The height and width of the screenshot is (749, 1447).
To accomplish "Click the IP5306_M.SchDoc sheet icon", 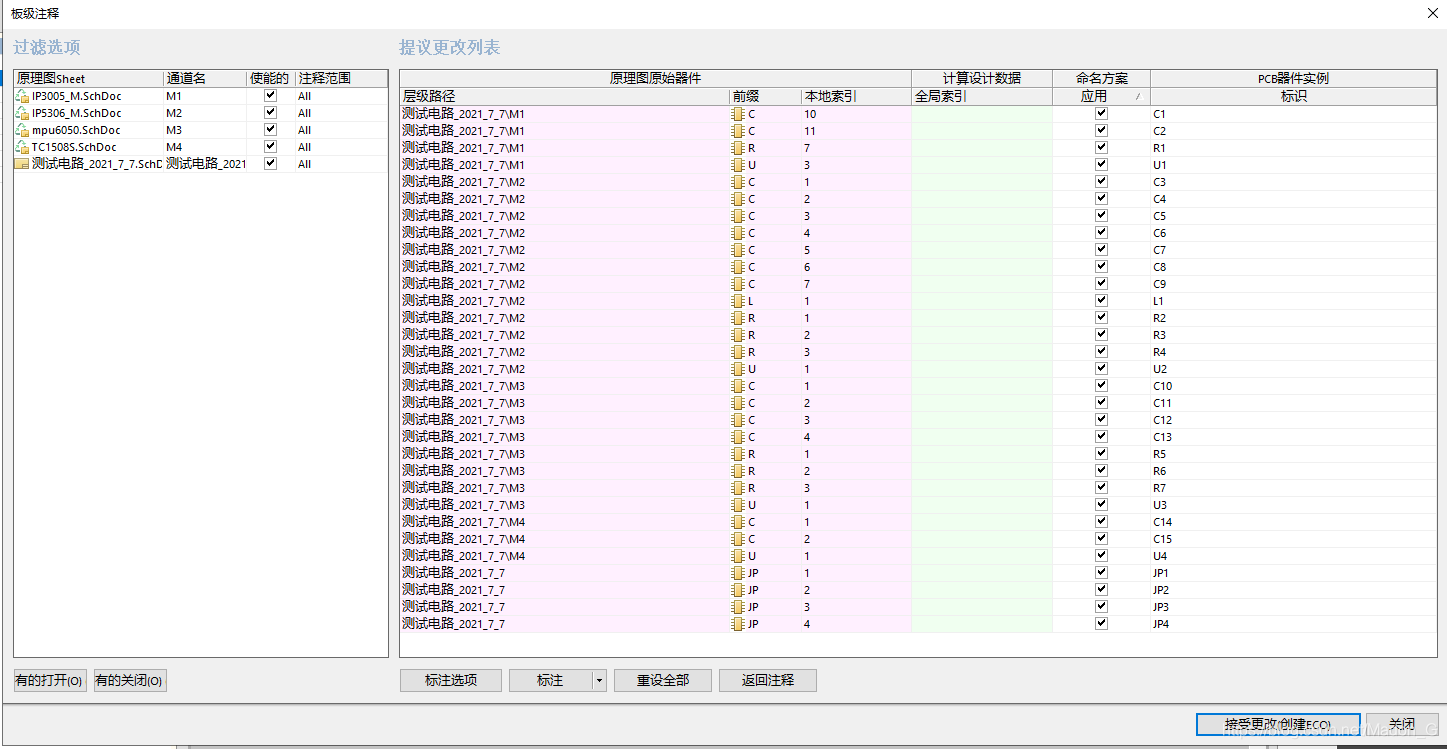I will (x=22, y=114).
